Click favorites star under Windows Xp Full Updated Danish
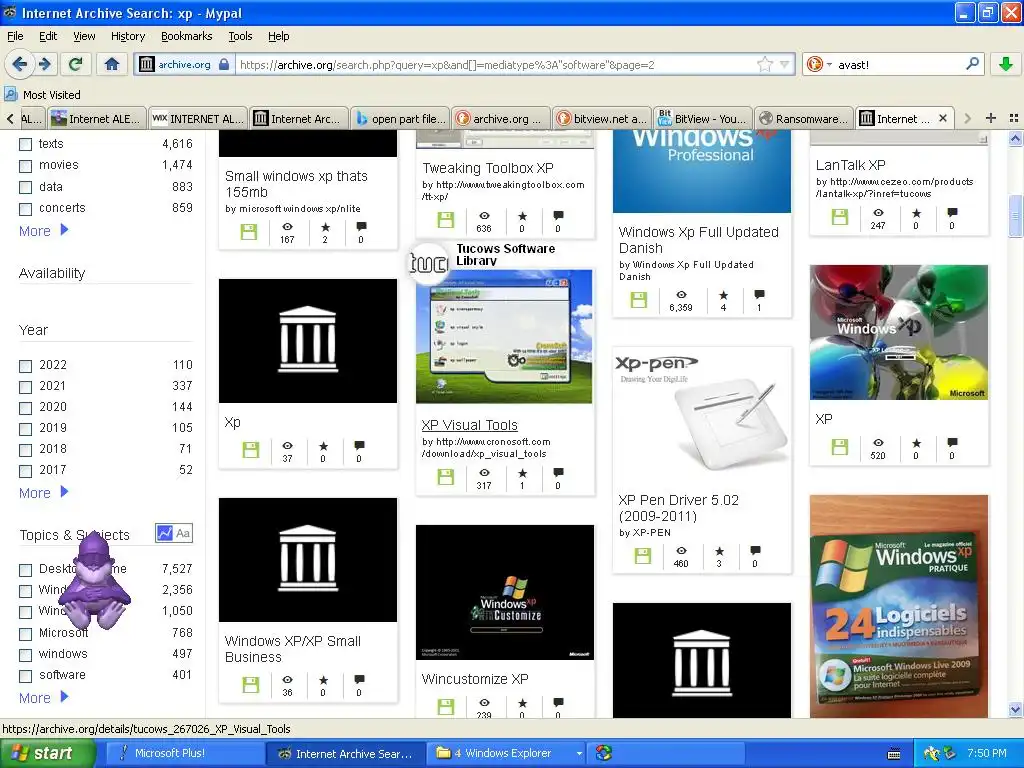Screen dimensions: 1024x768 click(723, 295)
